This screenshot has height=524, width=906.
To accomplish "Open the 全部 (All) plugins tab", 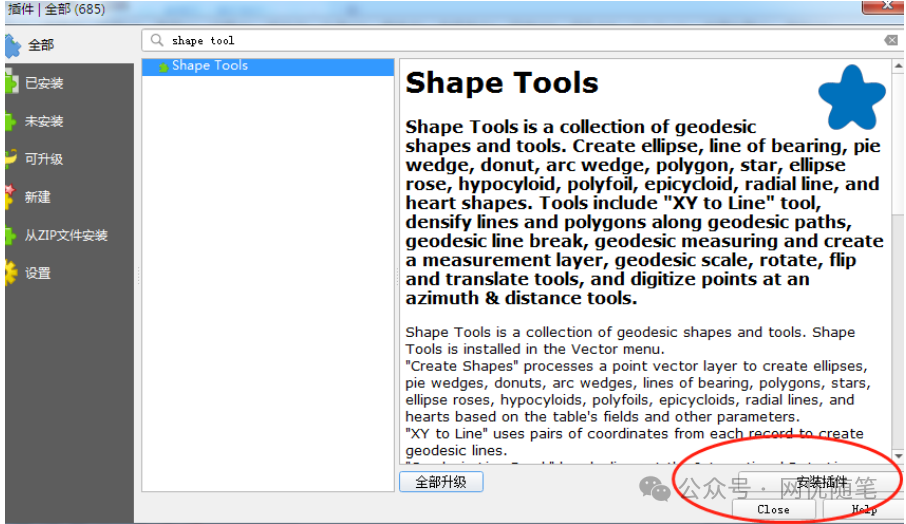I will [68, 44].
